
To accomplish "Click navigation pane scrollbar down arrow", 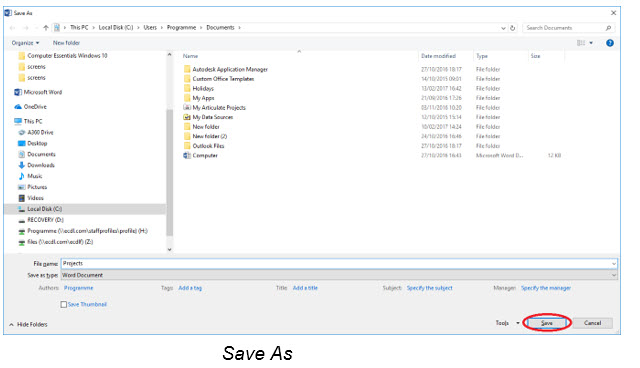I will [169, 249].
